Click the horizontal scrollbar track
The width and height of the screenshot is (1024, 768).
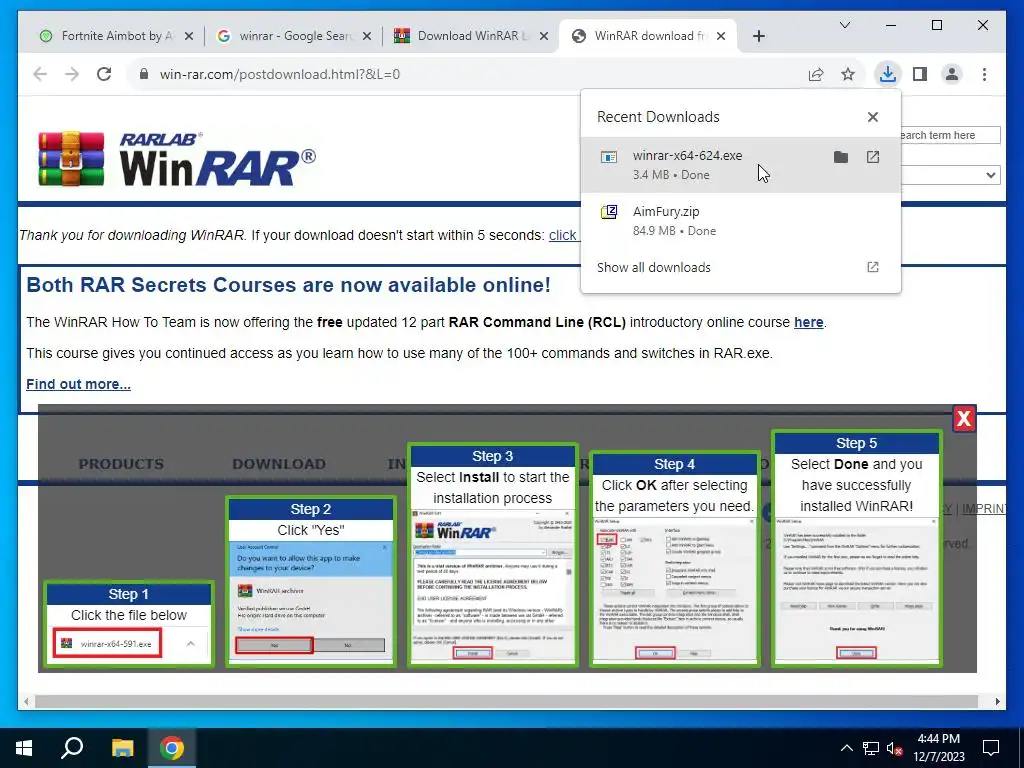click(x=506, y=701)
